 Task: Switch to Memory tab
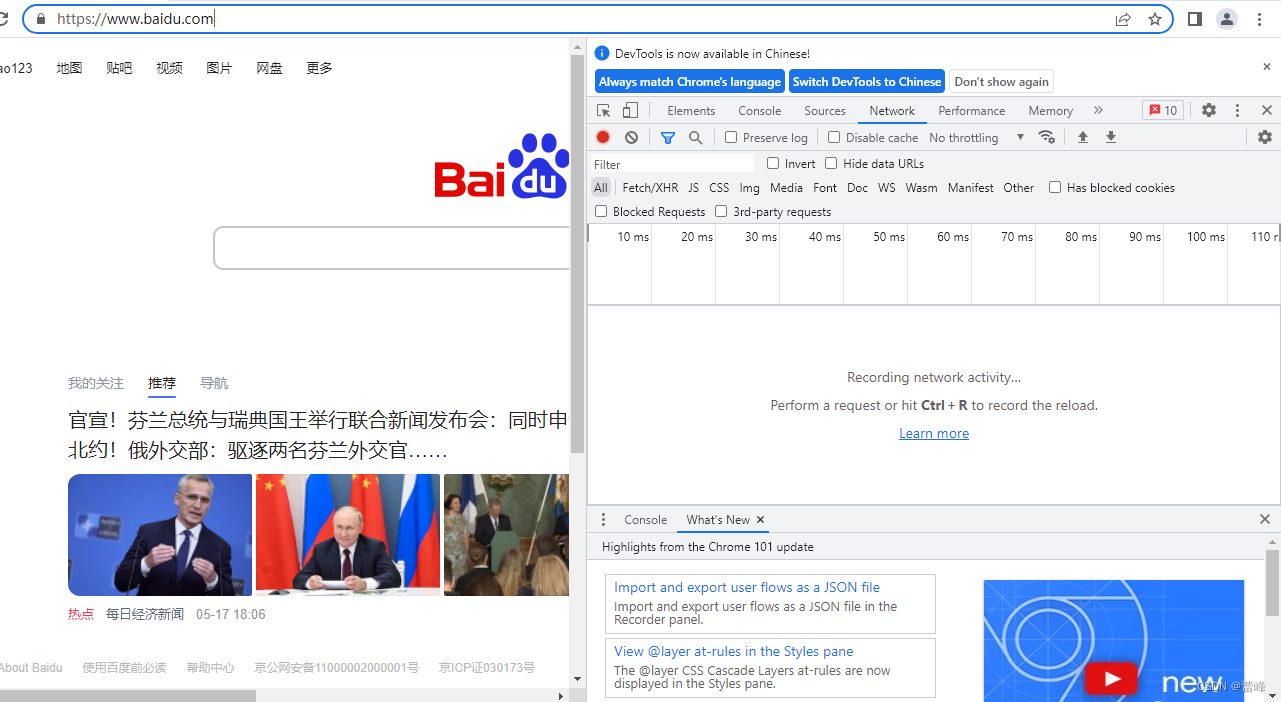click(1050, 111)
